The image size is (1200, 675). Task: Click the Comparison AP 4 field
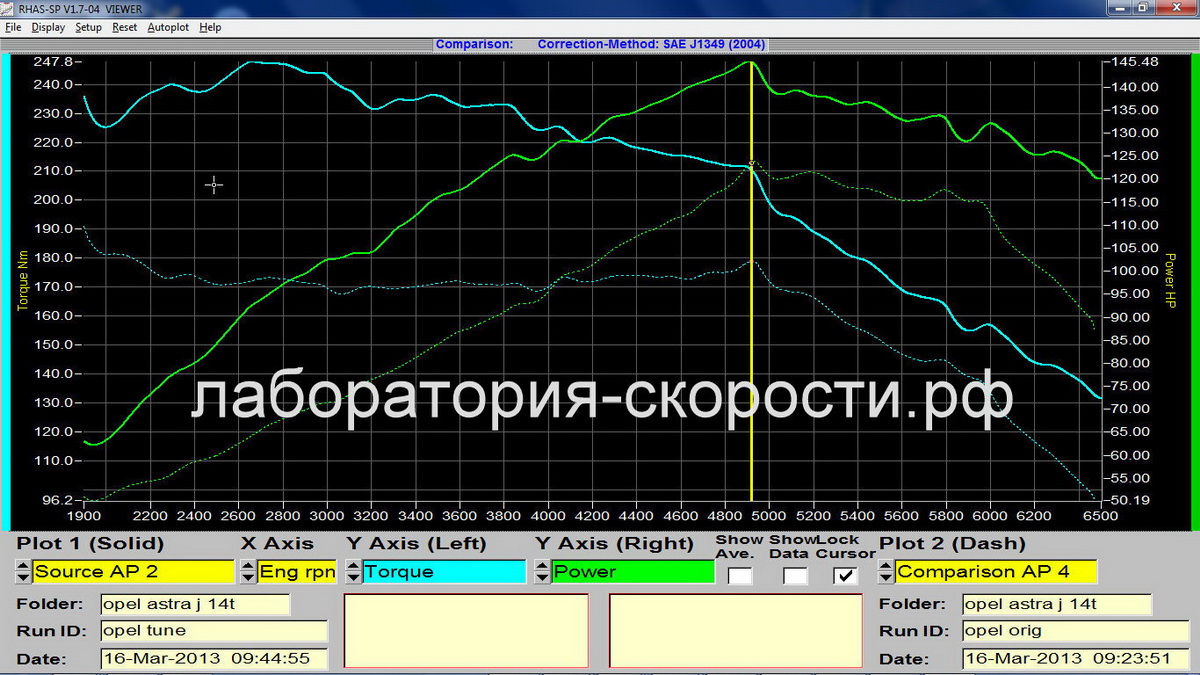tap(996, 572)
